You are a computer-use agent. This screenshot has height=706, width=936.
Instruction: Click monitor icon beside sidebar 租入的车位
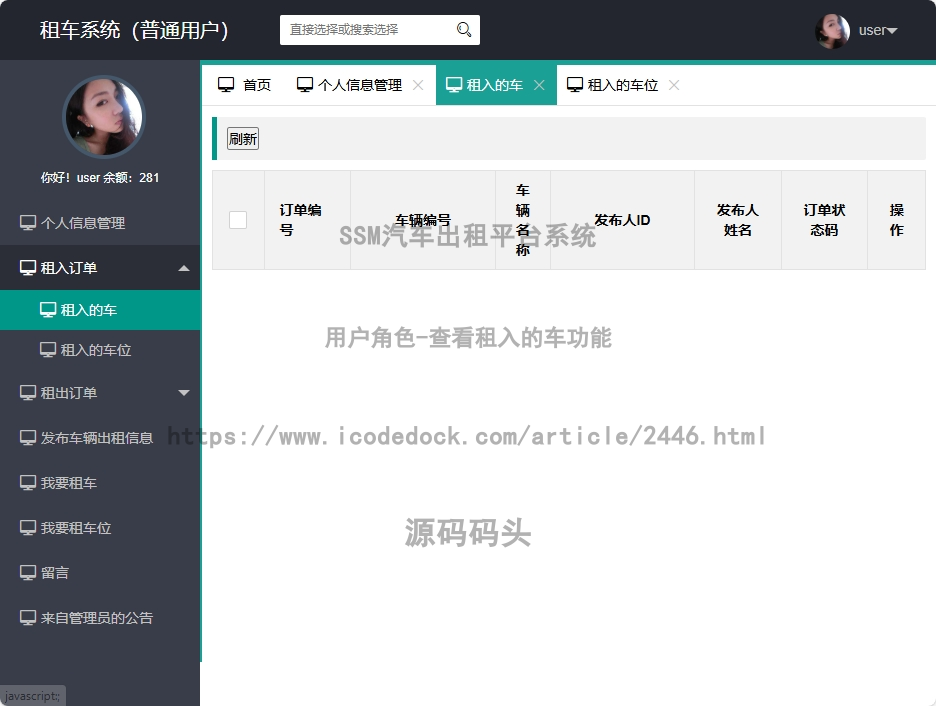[48, 350]
